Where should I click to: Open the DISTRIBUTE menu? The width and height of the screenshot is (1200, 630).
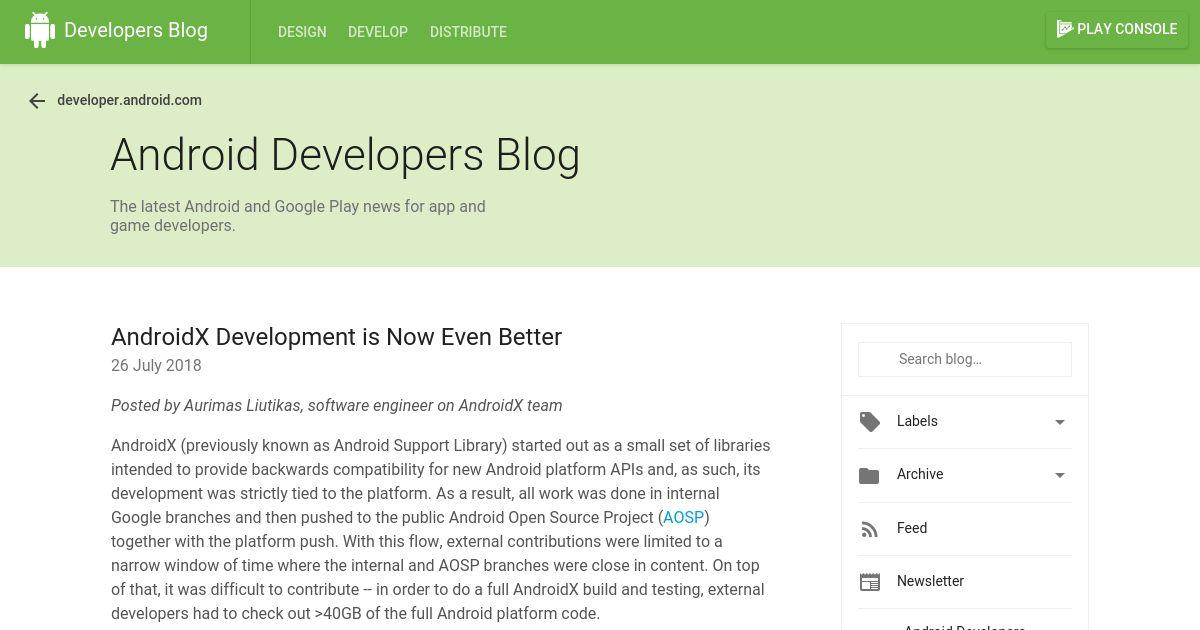coord(468,32)
